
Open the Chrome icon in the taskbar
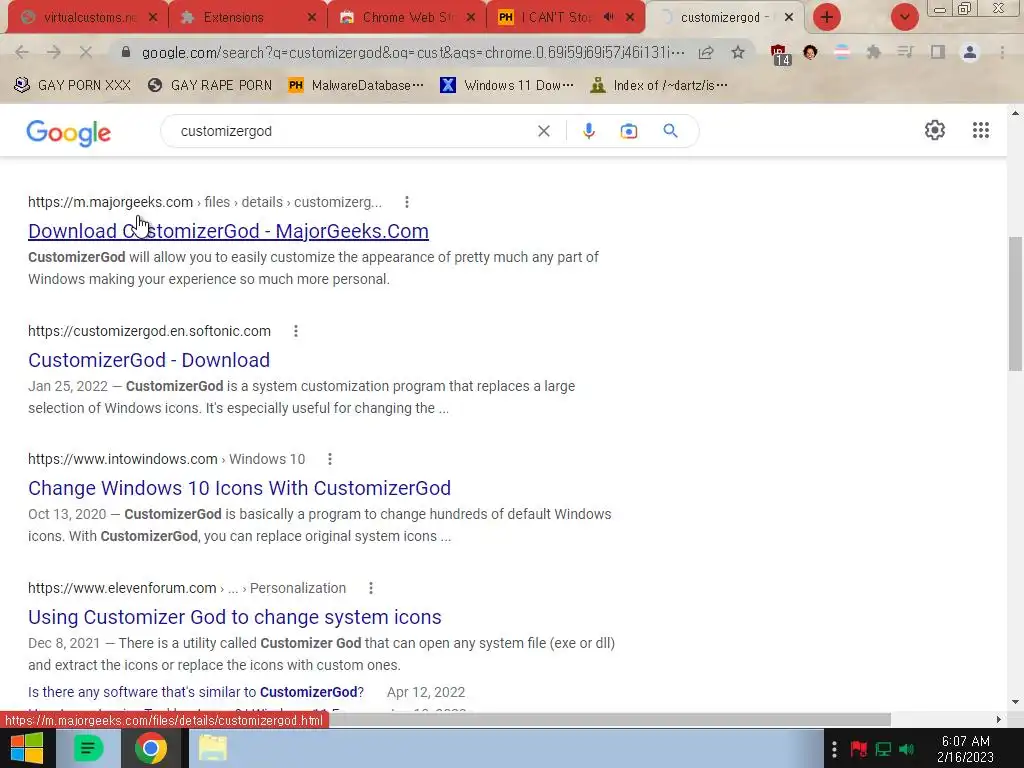150,748
